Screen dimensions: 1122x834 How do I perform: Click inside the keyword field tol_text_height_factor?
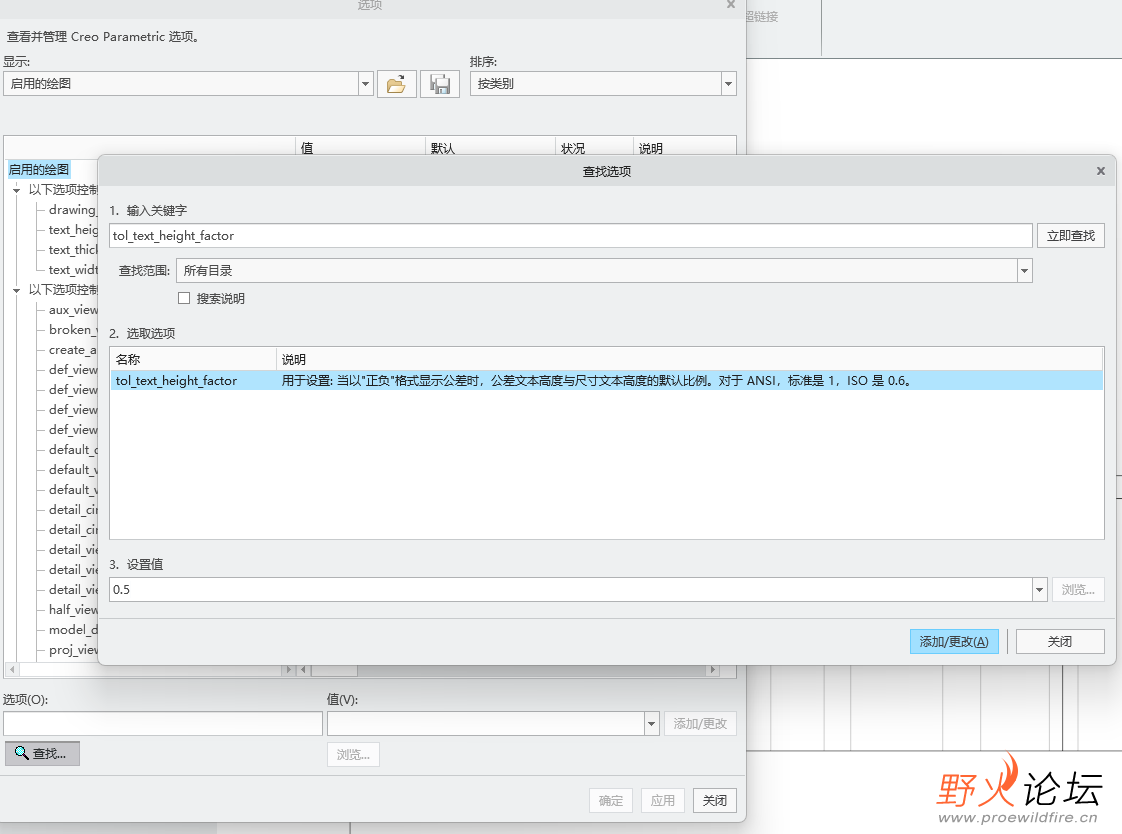(x=570, y=235)
